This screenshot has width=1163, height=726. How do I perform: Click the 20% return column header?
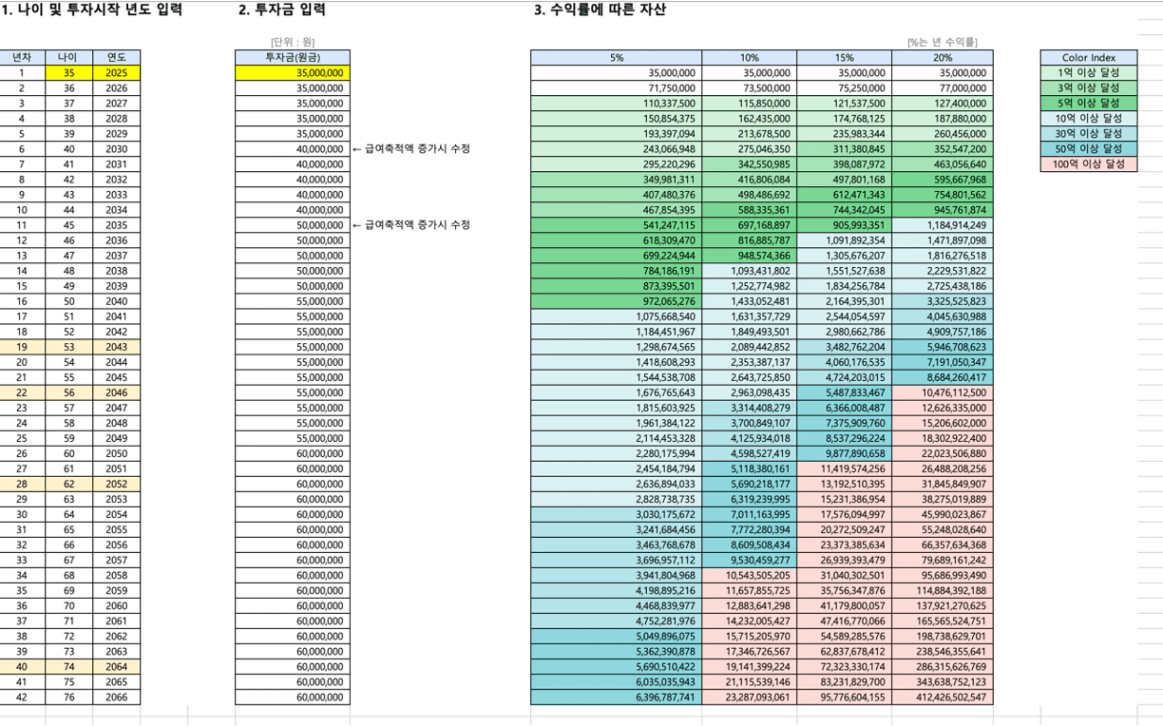point(942,57)
